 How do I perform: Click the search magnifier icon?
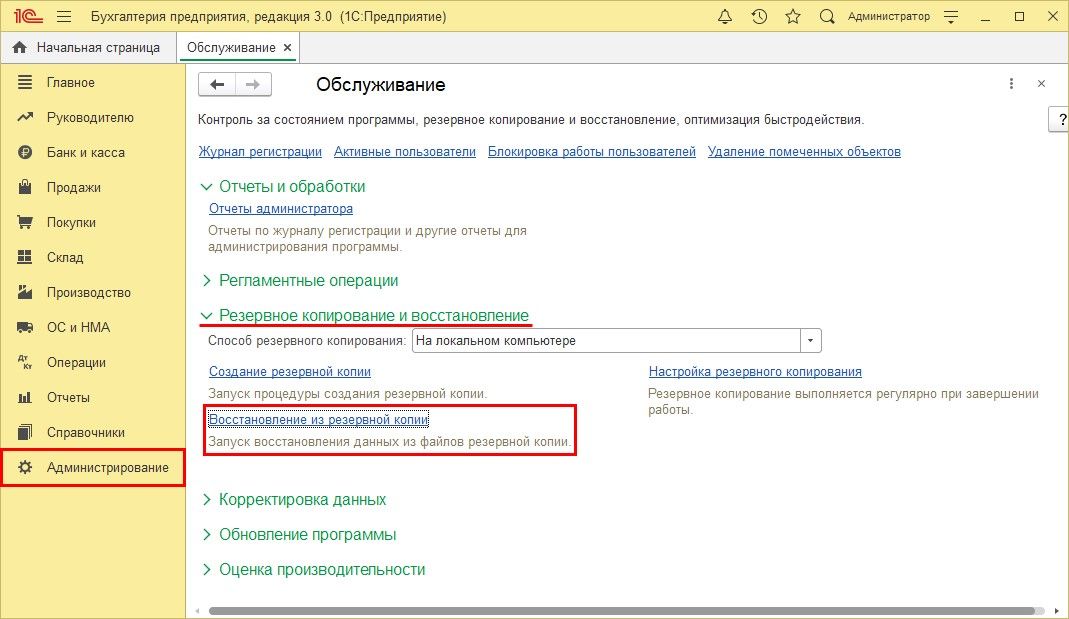(826, 17)
